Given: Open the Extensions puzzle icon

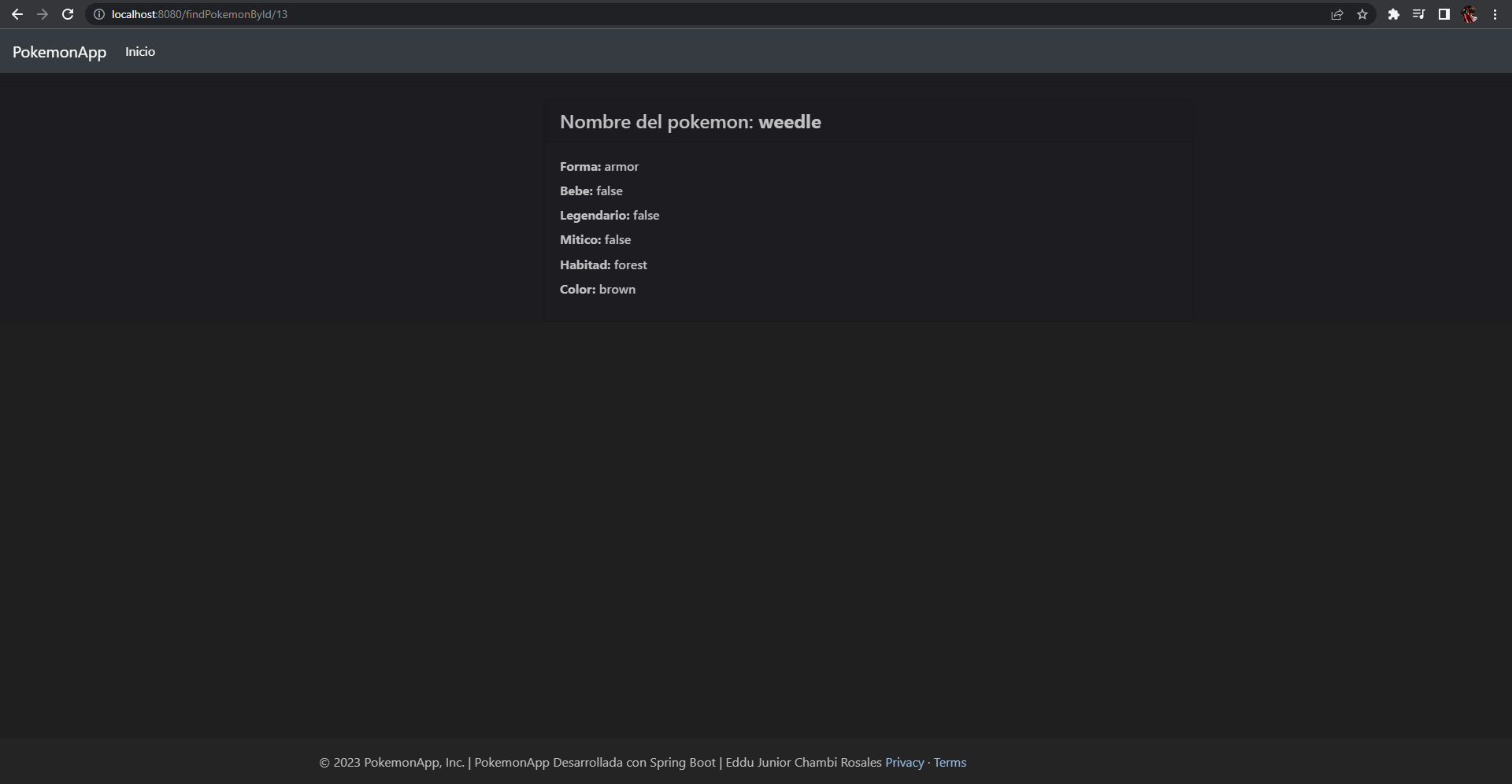Looking at the screenshot, I should pyautogui.click(x=1394, y=14).
